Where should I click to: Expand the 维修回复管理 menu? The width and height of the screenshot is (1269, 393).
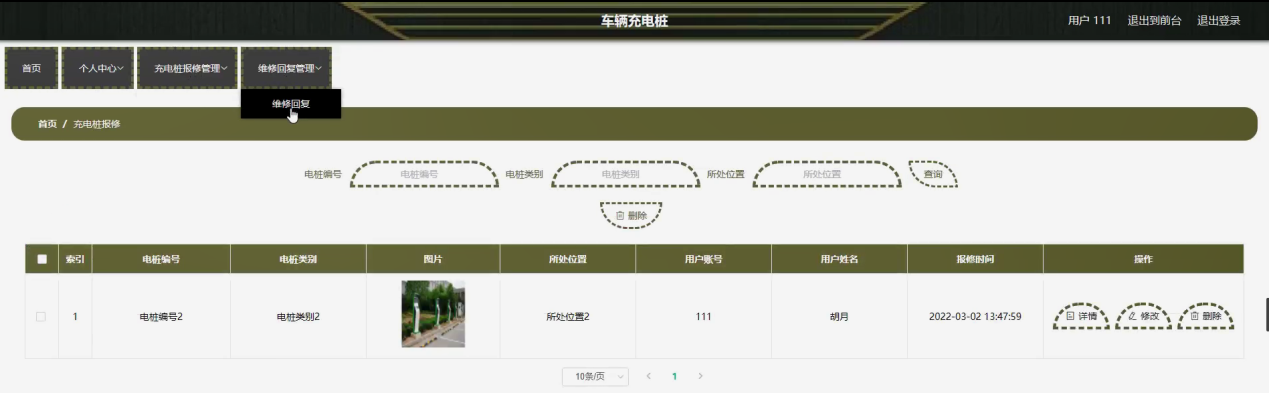coord(286,69)
